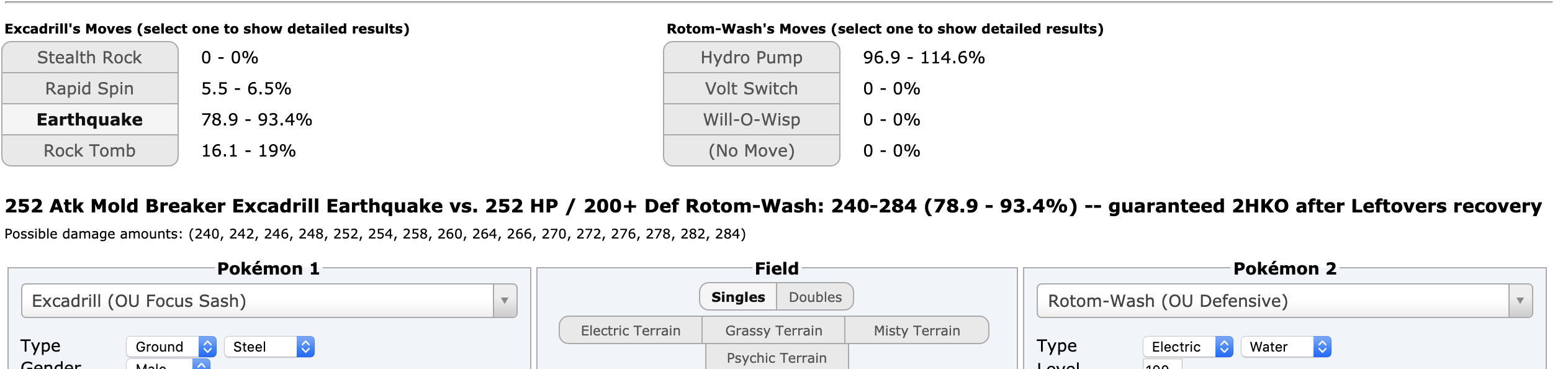Open the Rotom-Wash set selector dropdown arrow
1568x369 pixels.
(1520, 301)
